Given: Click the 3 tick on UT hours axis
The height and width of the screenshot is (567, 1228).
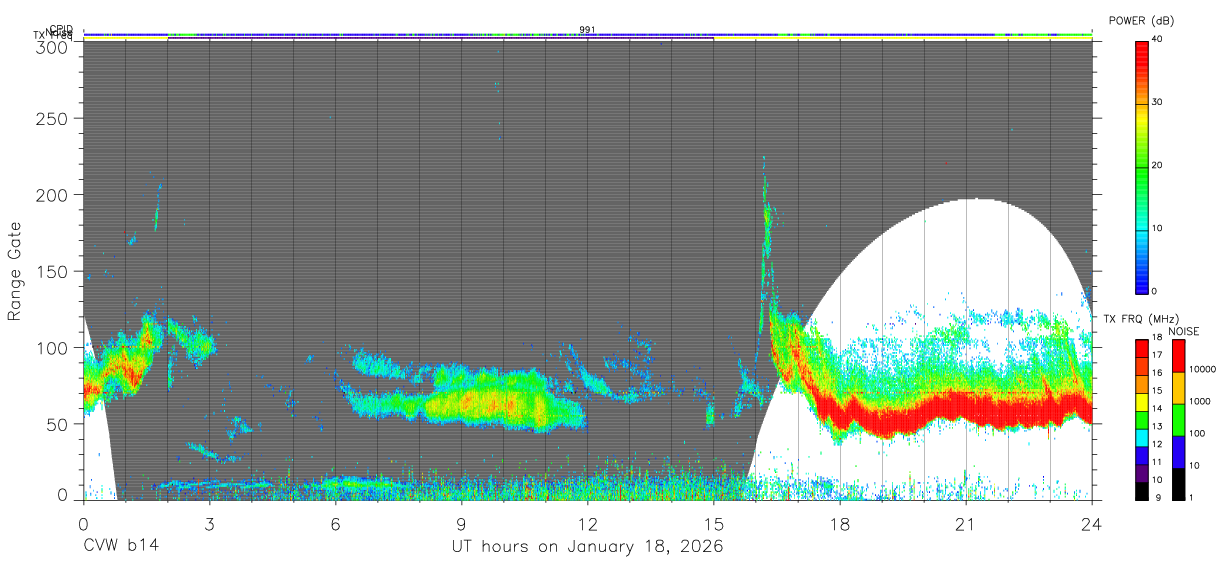Looking at the screenshot, I should [x=209, y=523].
